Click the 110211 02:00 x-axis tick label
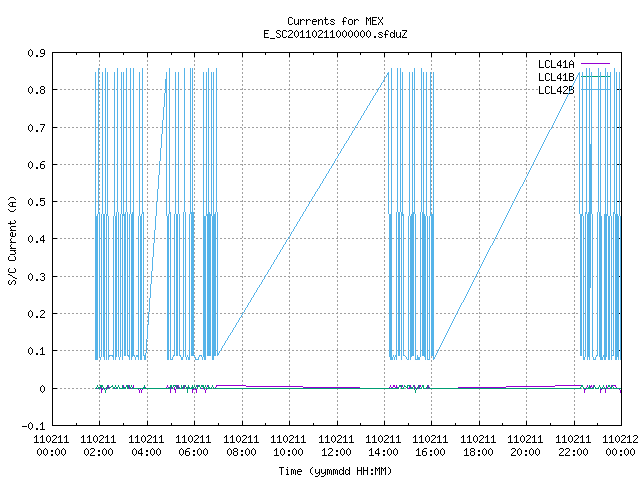This screenshot has height=480, width=640. coord(98,446)
